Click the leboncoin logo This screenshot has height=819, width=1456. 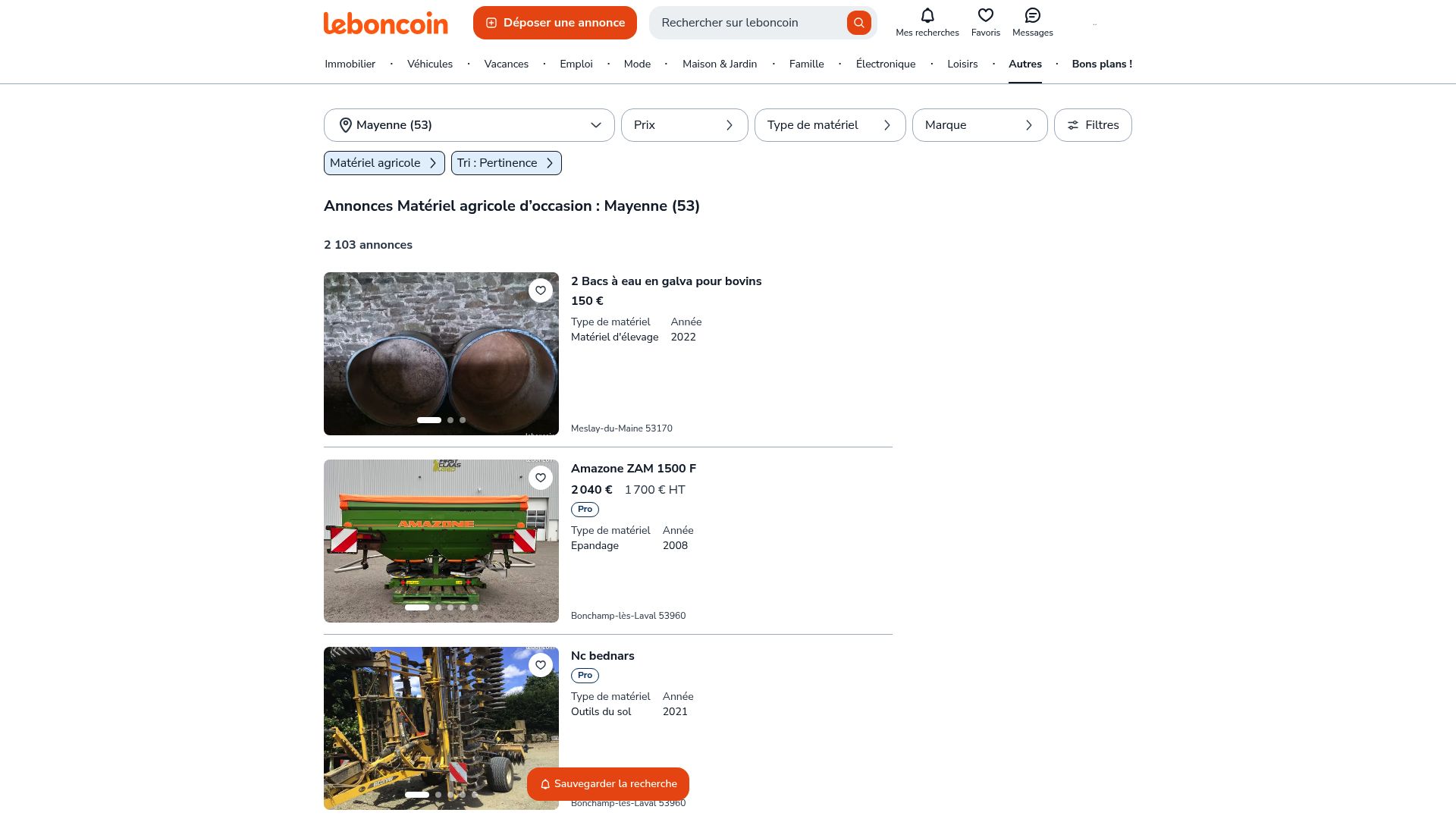tap(385, 23)
